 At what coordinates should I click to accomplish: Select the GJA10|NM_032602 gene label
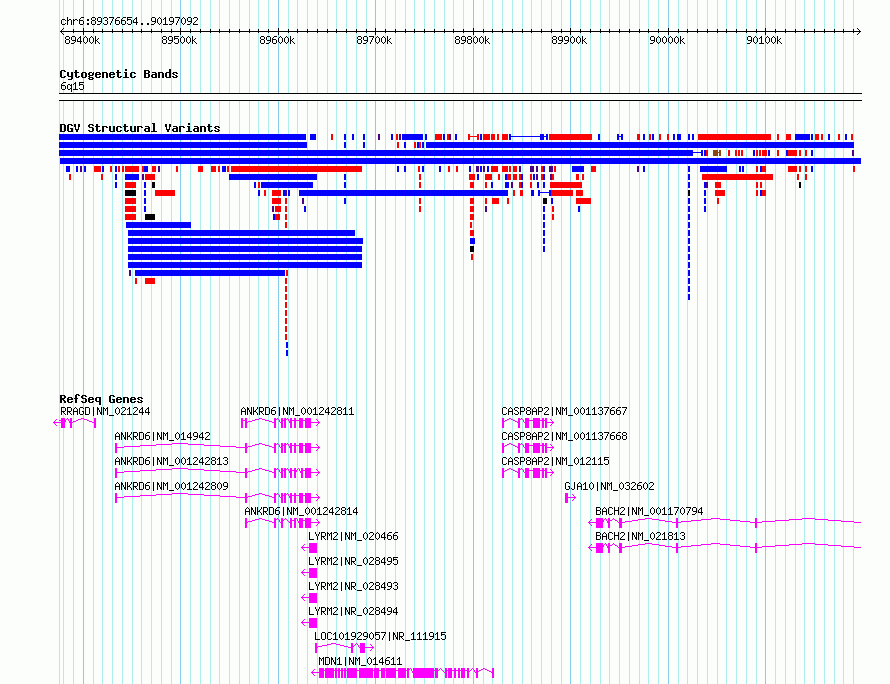[609, 486]
